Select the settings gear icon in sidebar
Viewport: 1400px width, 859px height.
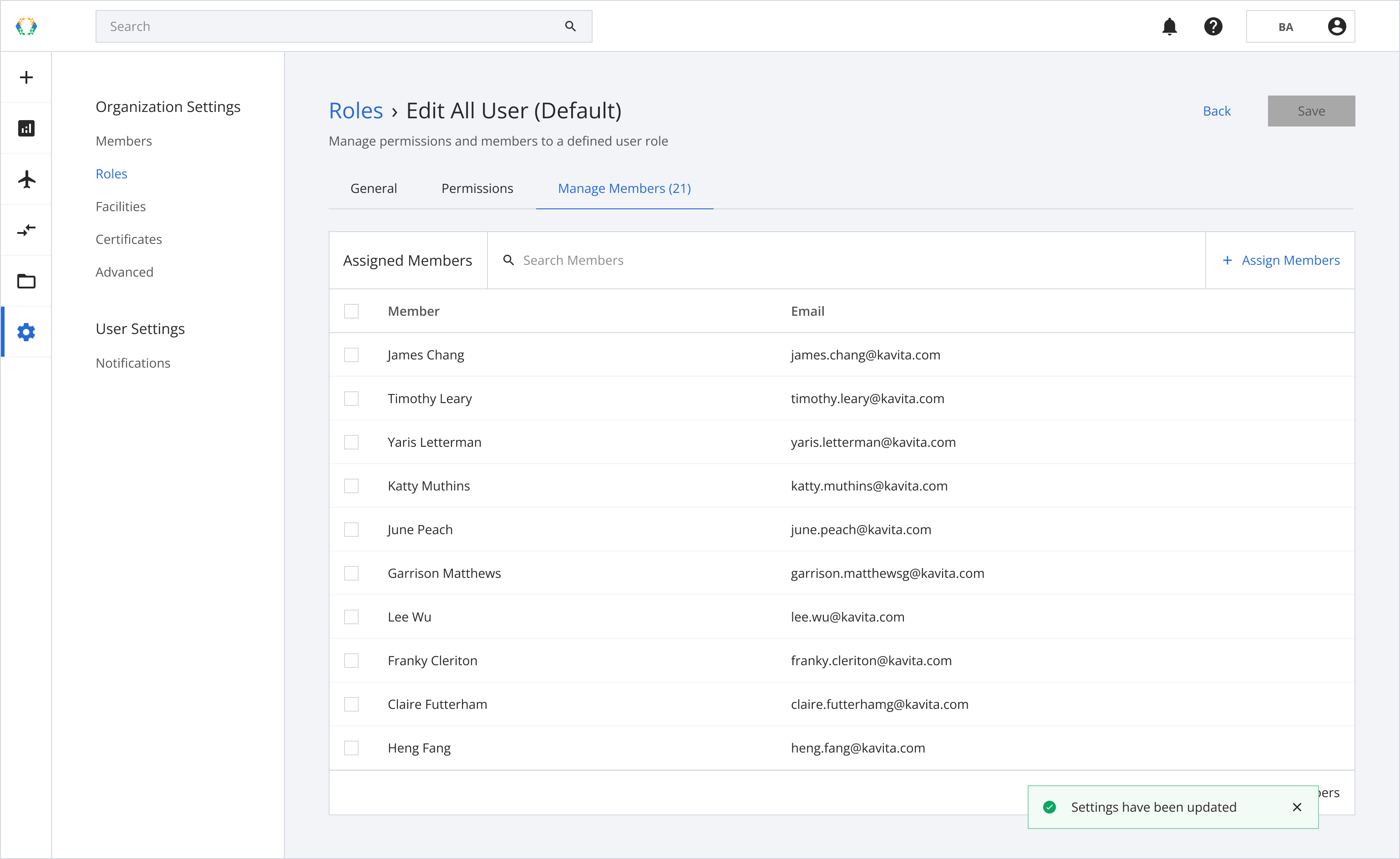[26, 332]
